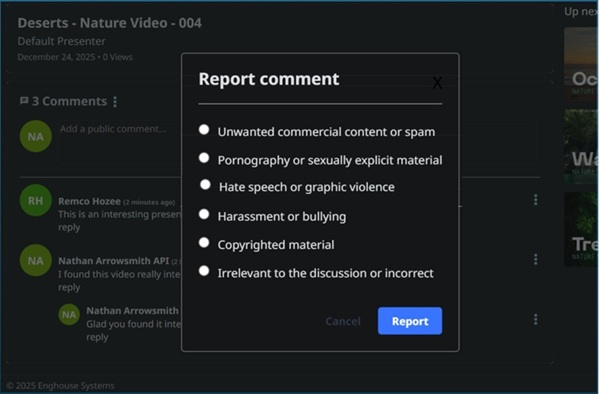The width and height of the screenshot is (600, 394).
Task: Choose Harassment or bullying radio button
Action: (x=204, y=214)
